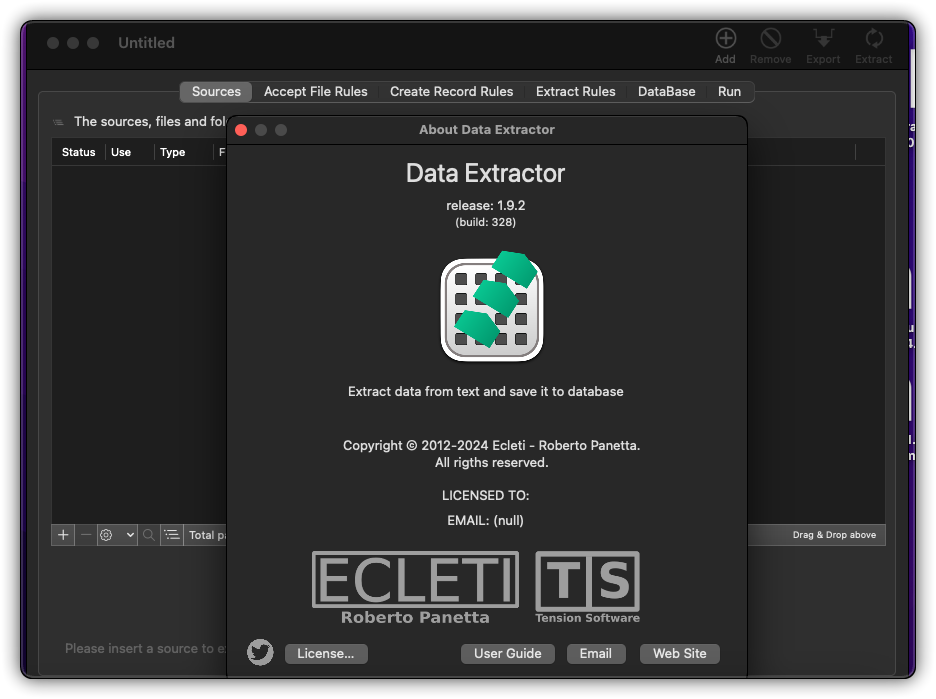Screen dimensions: 936x699
Task: Click the magnifier search icon below table
Action: [x=149, y=535]
